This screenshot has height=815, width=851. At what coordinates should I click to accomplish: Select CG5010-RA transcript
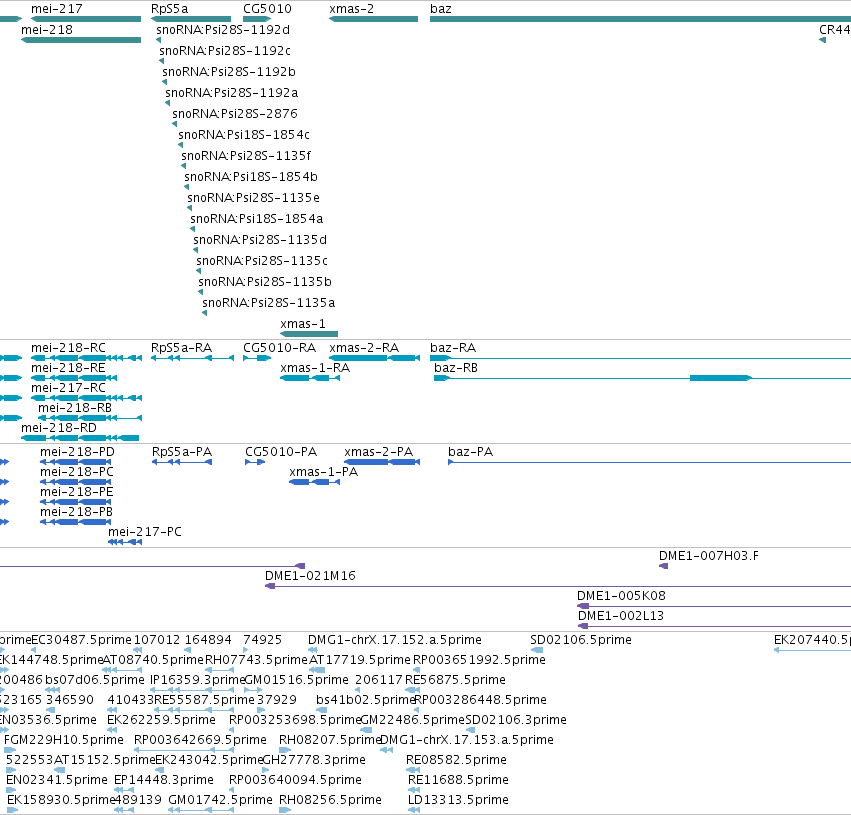(257, 358)
